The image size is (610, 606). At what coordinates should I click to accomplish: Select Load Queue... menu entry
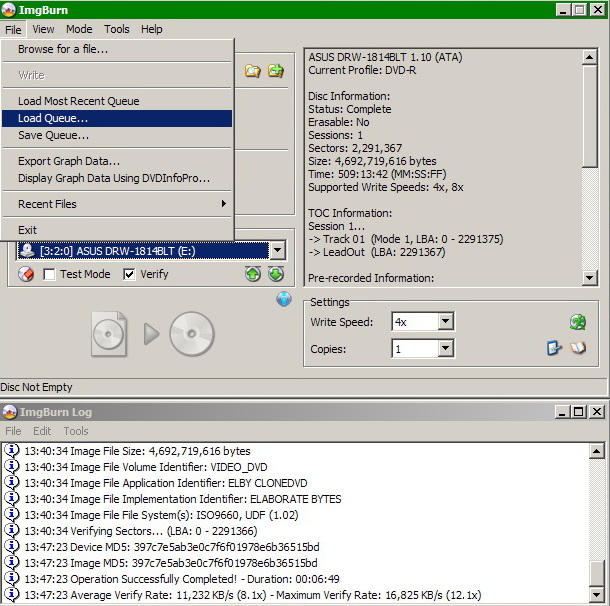click(117, 118)
